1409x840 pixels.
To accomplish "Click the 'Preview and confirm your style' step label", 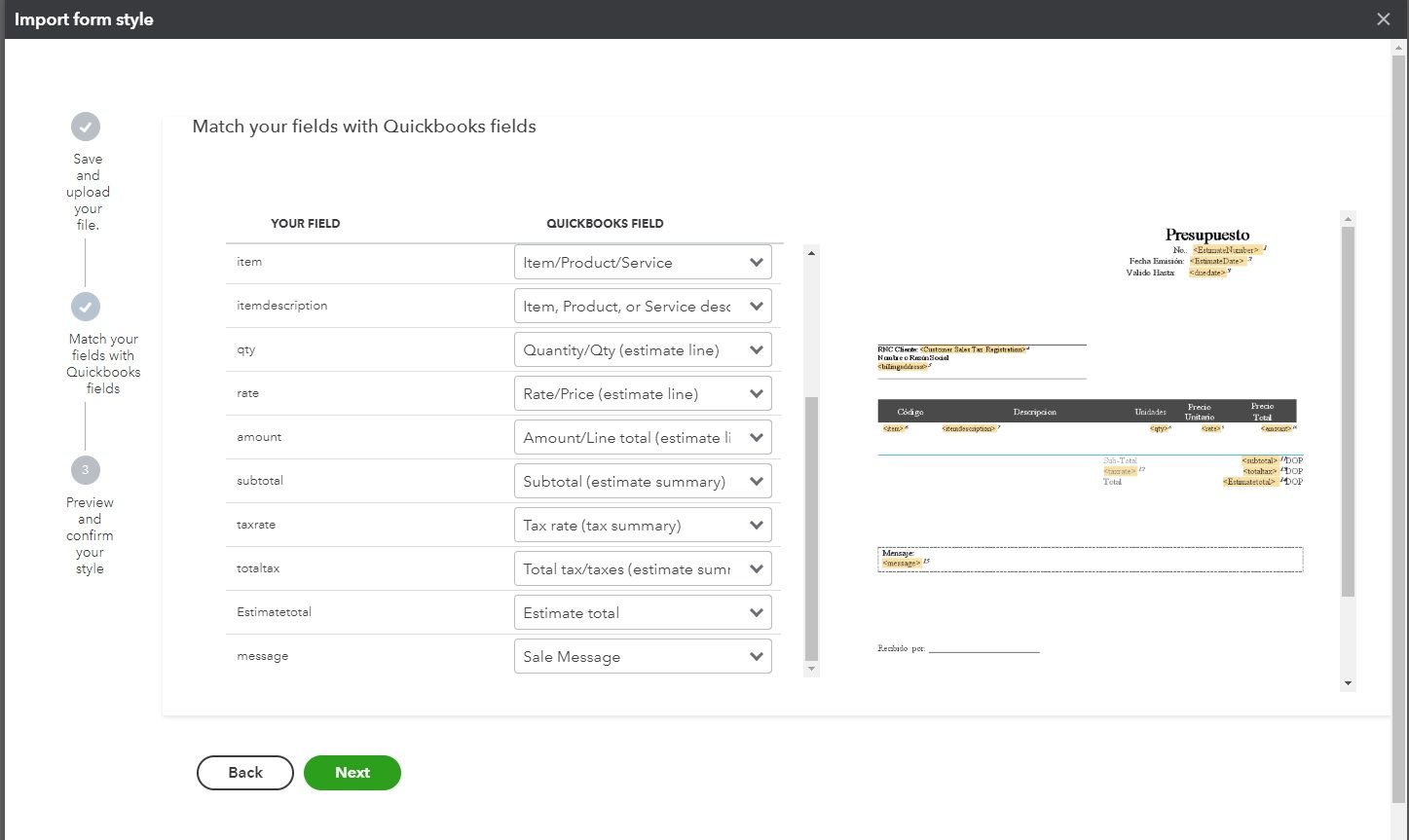I will [90, 535].
